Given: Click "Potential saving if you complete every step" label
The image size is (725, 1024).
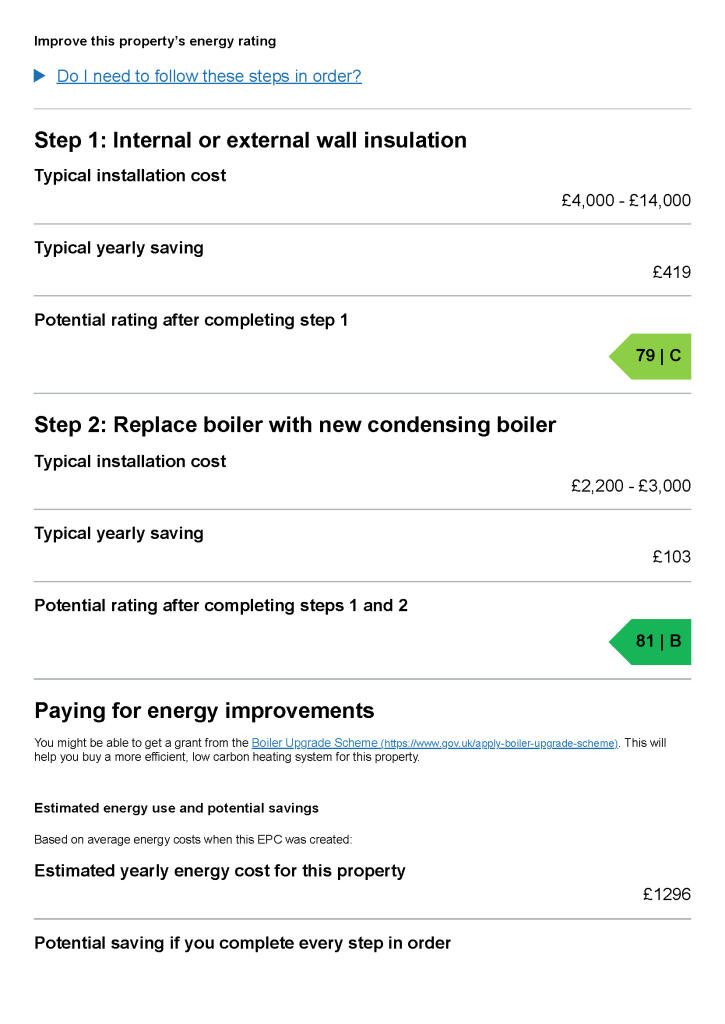Looking at the screenshot, I should 242,943.
